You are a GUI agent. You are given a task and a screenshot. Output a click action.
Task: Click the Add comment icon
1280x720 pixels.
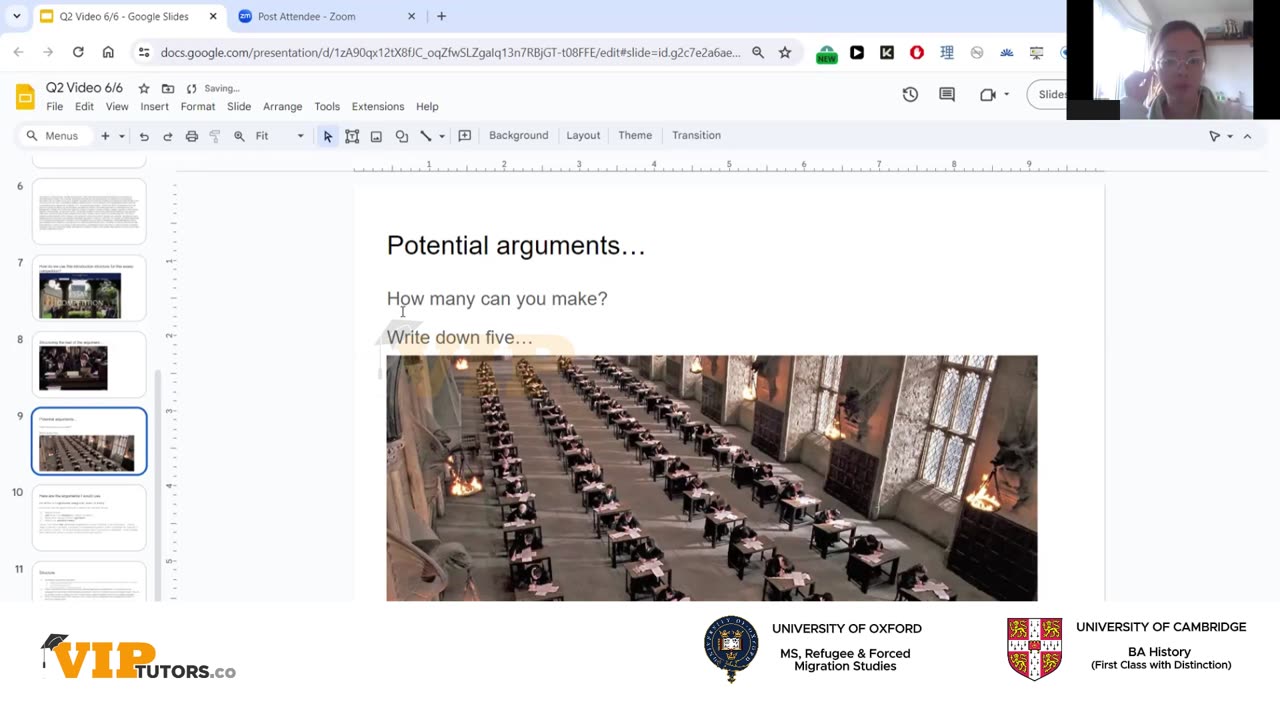click(465, 136)
